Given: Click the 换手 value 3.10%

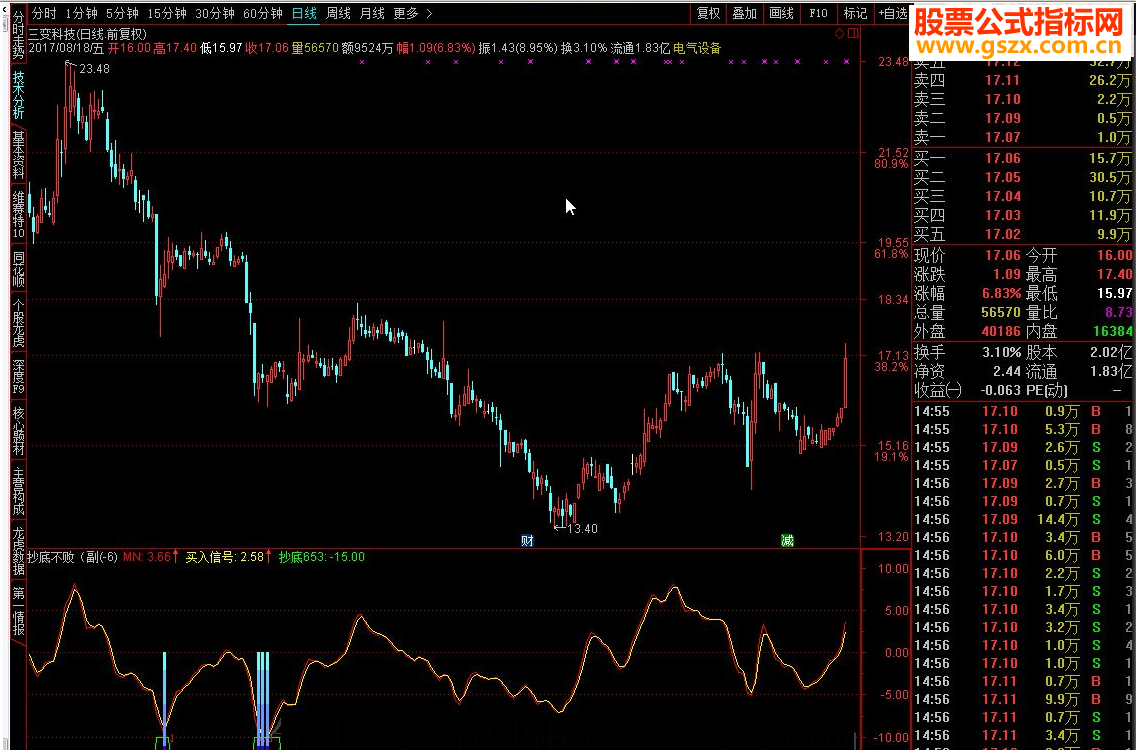Looking at the screenshot, I should [1001, 353].
